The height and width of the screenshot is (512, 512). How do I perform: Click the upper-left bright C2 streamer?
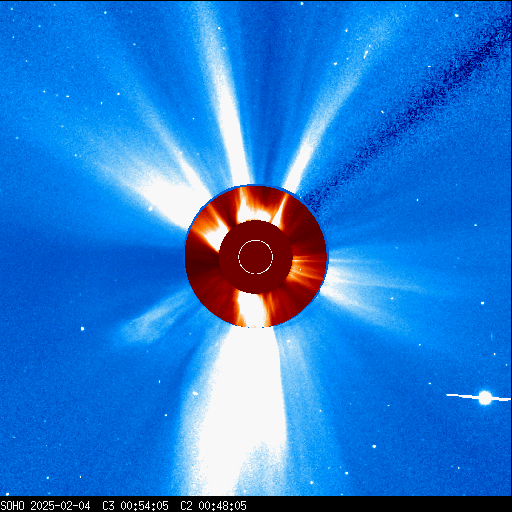click(x=211, y=230)
